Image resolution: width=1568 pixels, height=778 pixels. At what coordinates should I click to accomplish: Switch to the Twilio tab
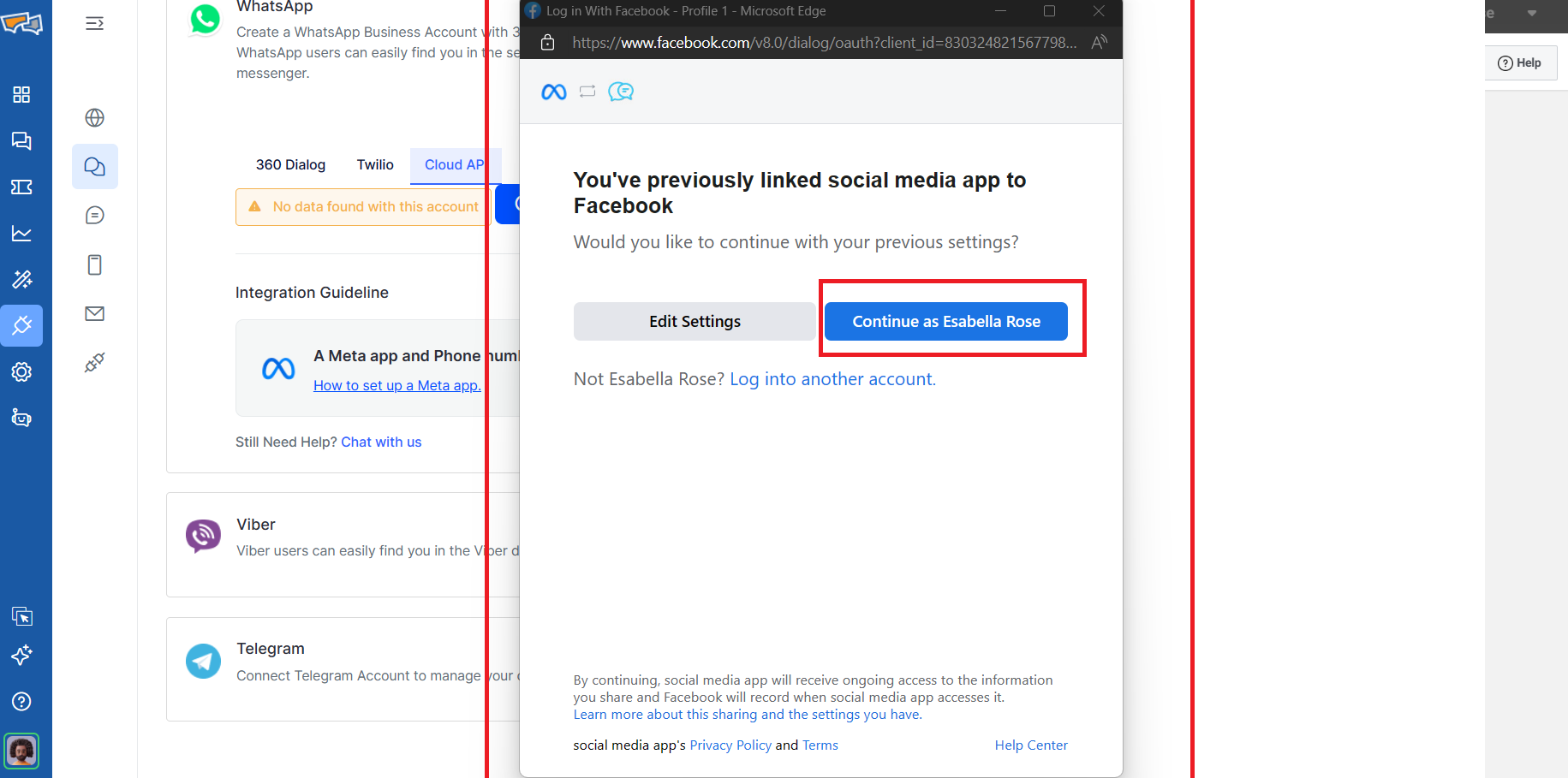coord(375,164)
